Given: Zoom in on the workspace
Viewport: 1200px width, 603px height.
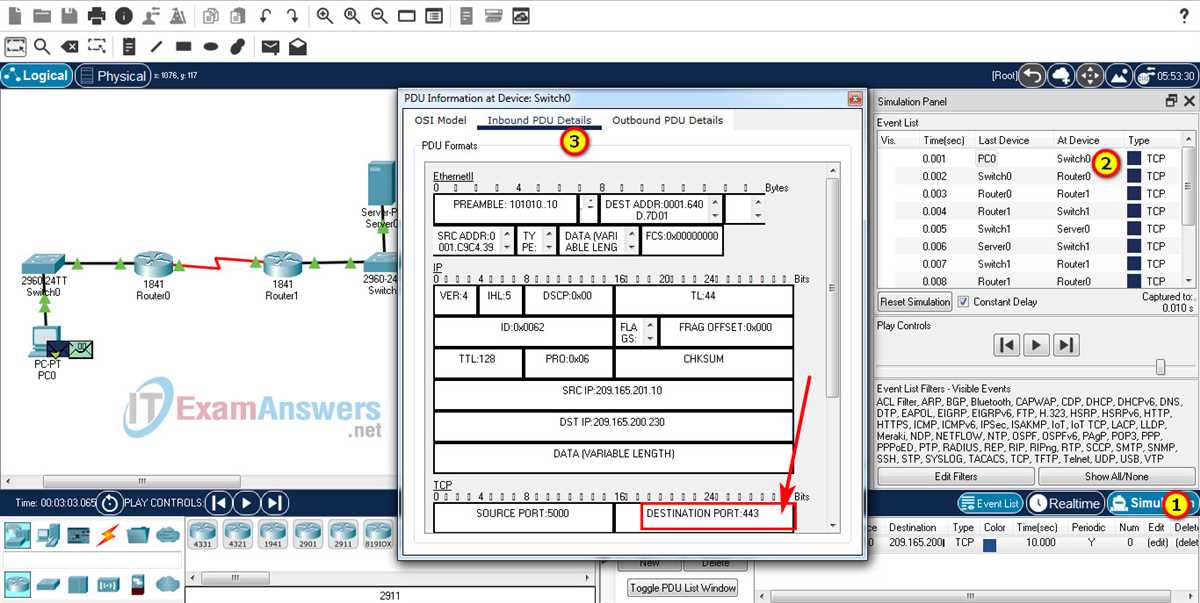Looking at the screenshot, I should point(325,16).
